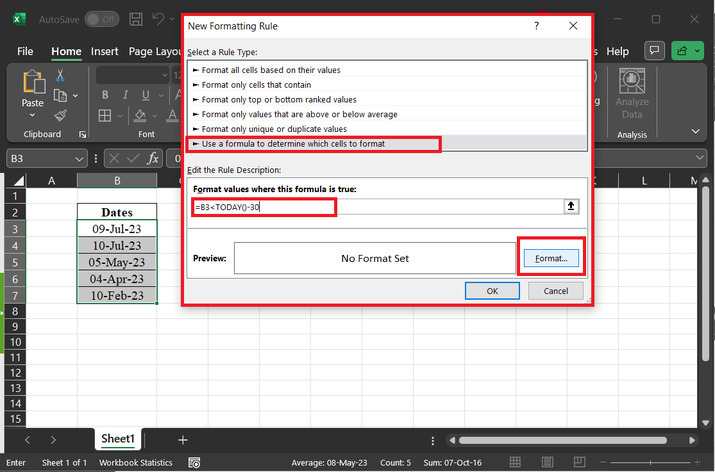Select the Sheet1 tab
Screen dimensions: 715x472
[118, 439]
